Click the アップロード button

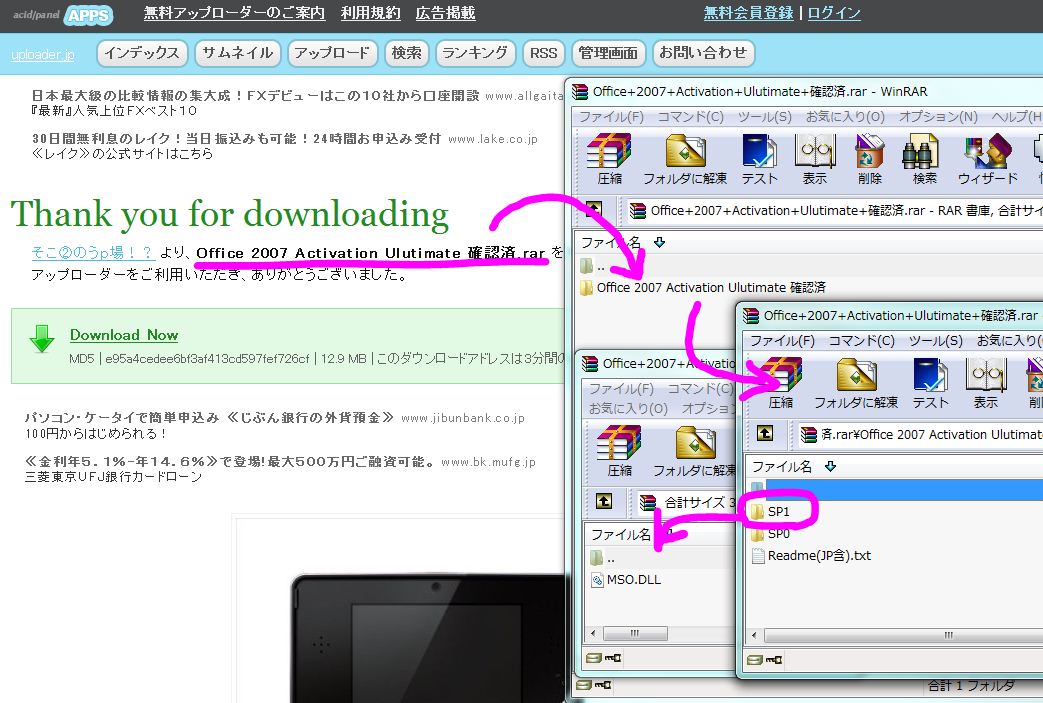[333, 53]
